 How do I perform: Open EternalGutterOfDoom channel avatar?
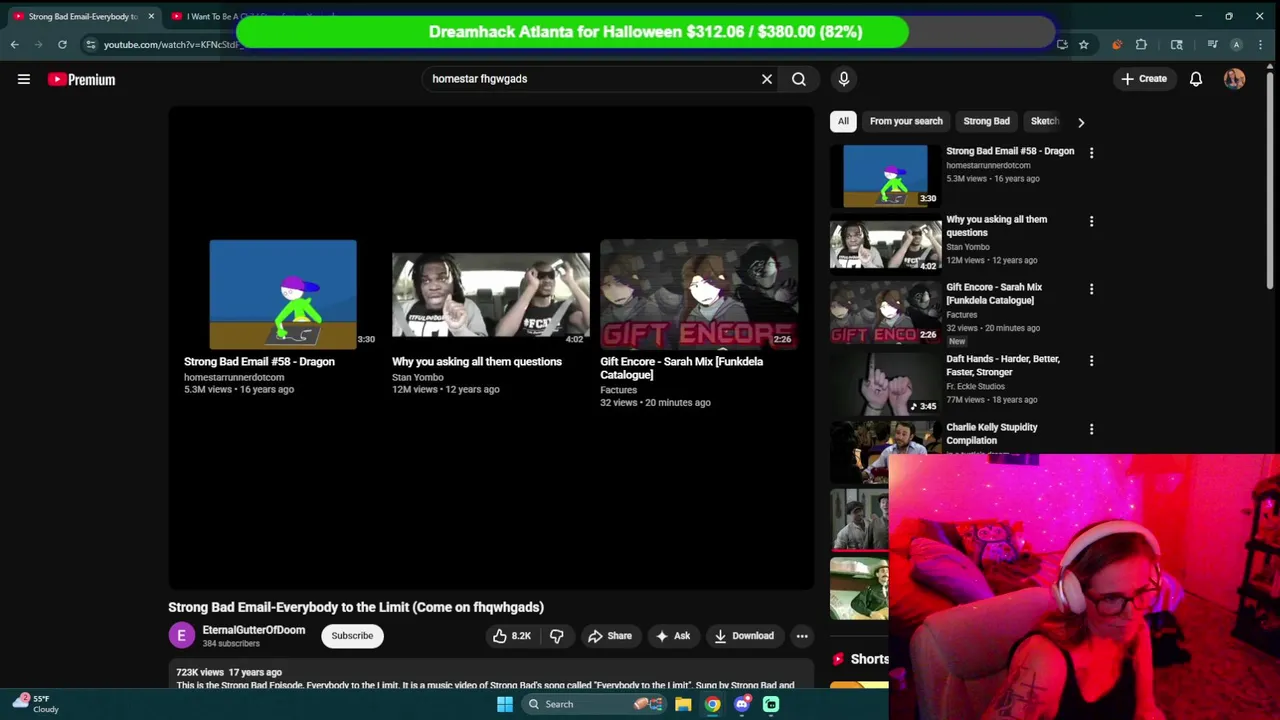[x=182, y=636]
